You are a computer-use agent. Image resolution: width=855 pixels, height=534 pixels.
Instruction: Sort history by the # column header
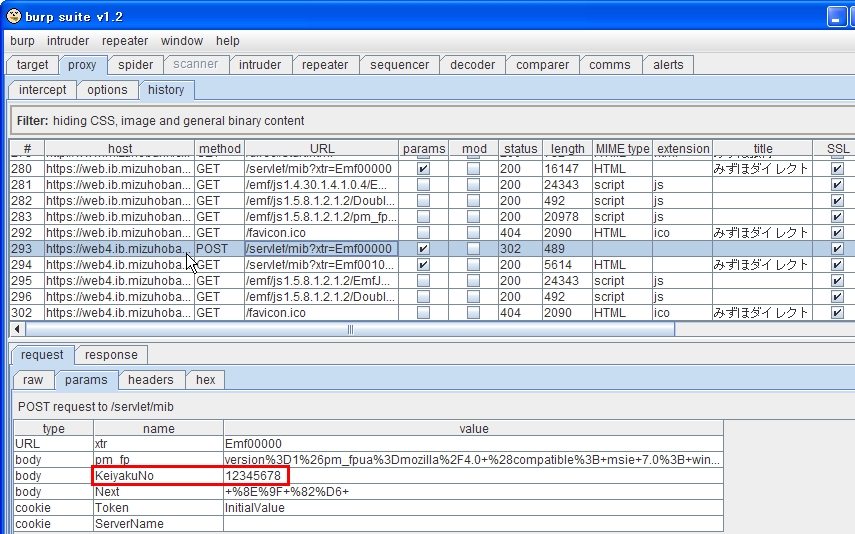27,149
